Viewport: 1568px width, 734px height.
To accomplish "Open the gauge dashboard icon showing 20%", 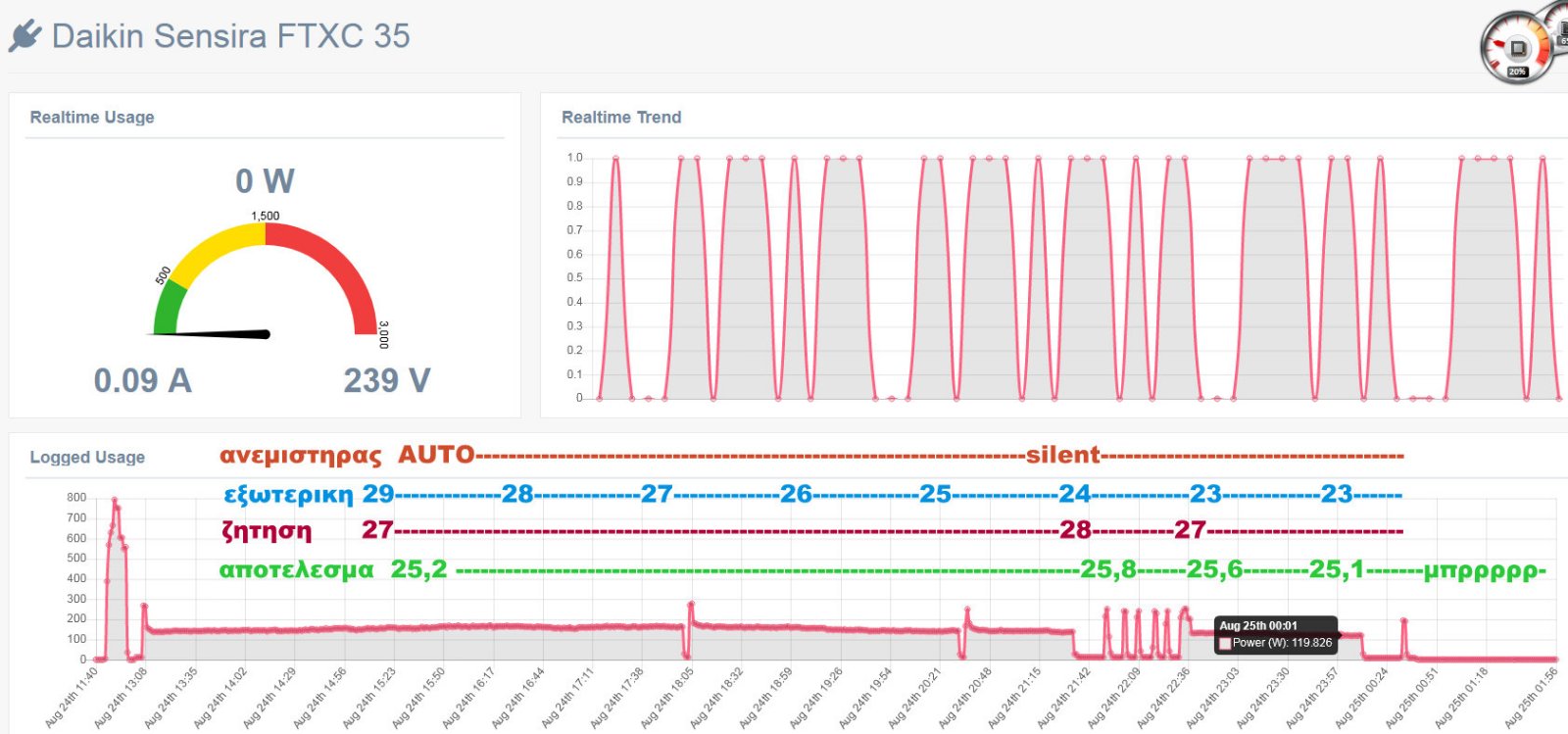I will point(1517,48).
